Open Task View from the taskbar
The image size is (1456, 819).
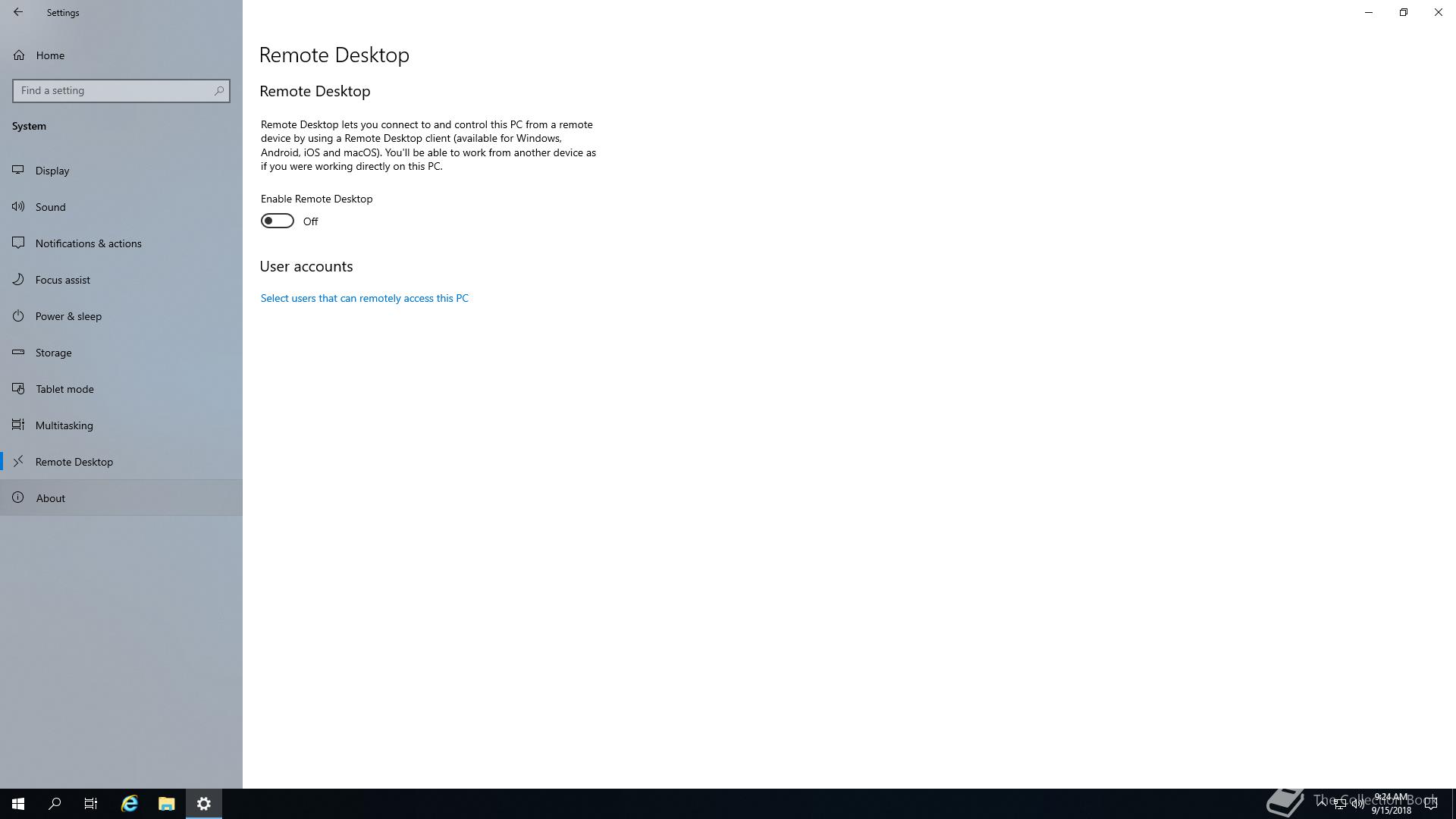pyautogui.click(x=91, y=804)
